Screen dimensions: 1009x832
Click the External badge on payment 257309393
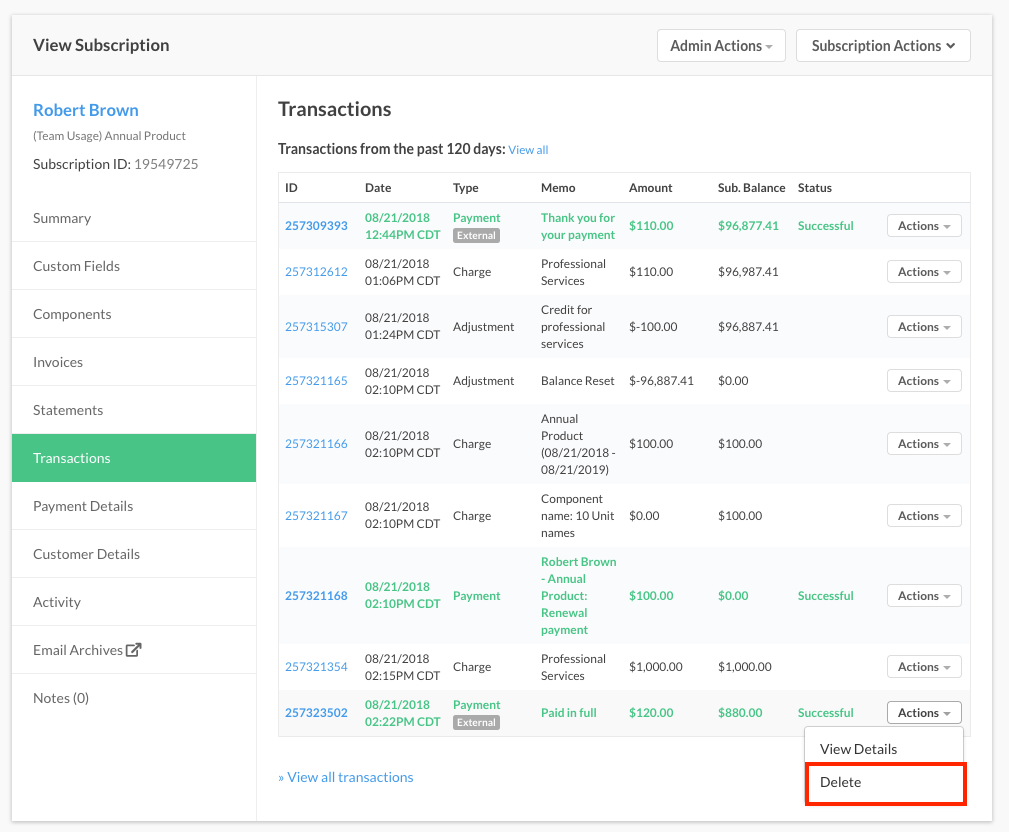(476, 236)
